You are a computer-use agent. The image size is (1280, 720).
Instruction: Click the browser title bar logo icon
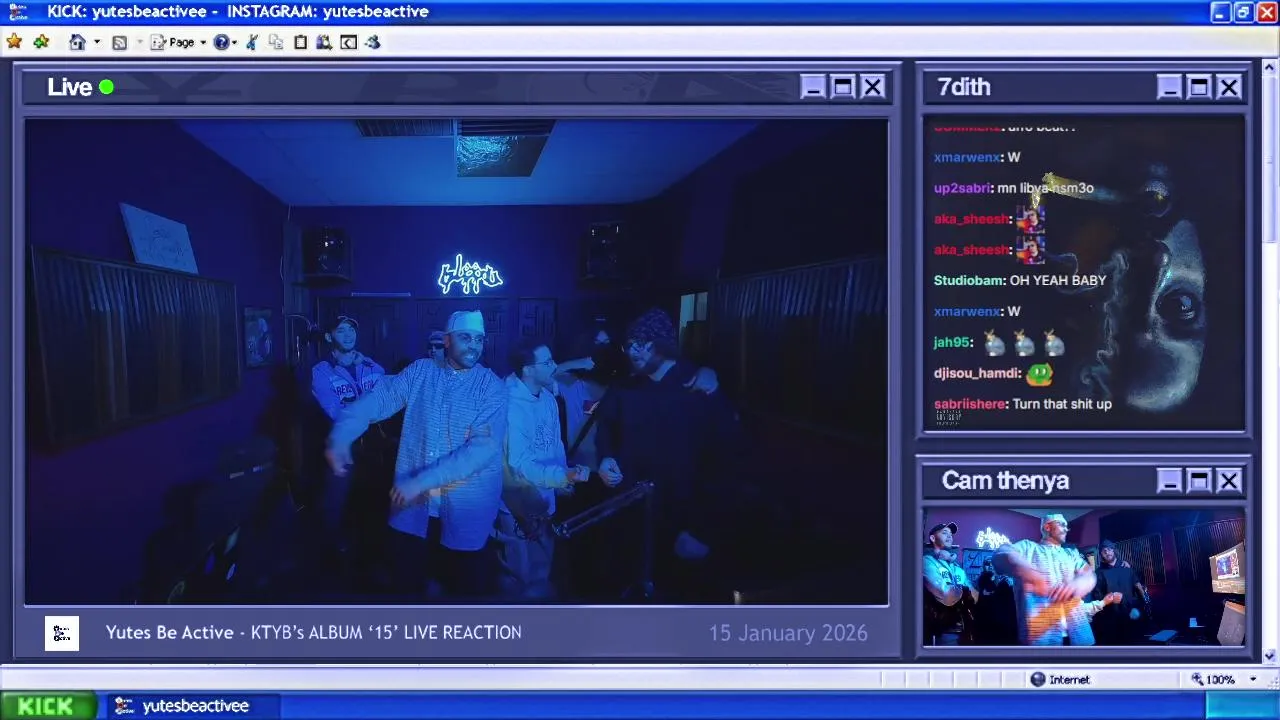18,12
